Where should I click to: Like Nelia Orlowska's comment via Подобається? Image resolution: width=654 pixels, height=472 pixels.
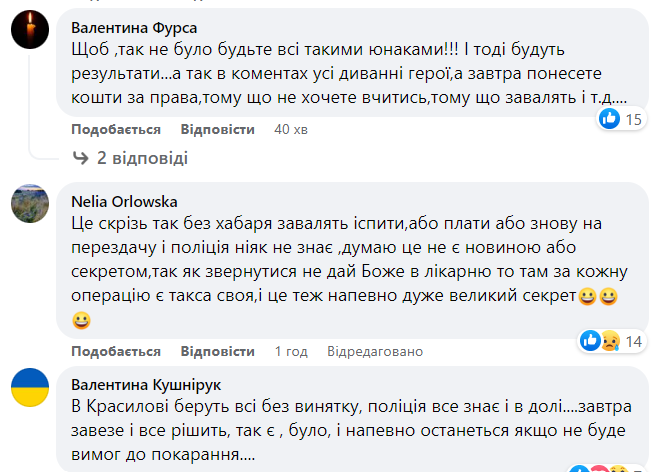tap(116, 352)
